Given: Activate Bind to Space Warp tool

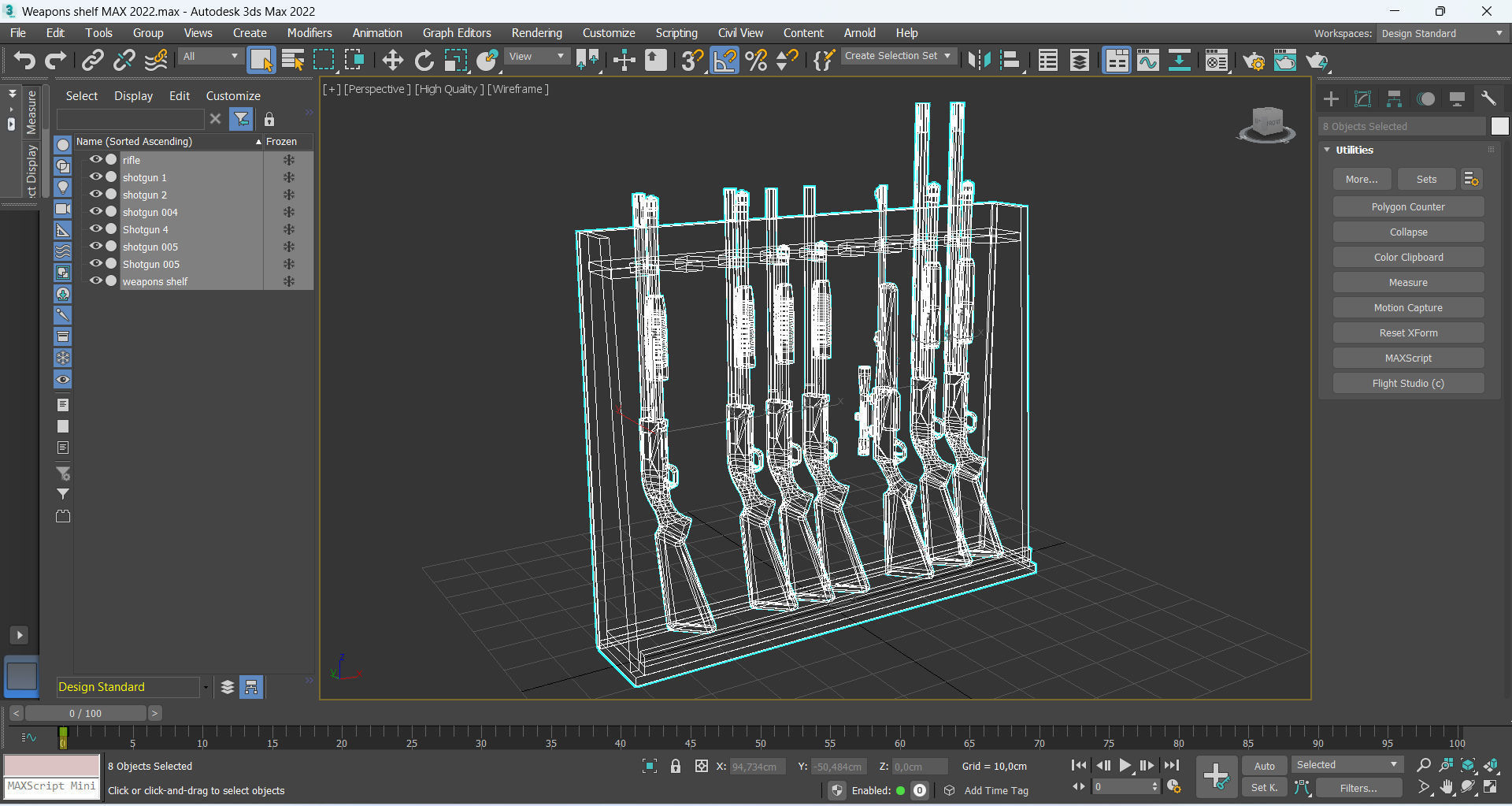Looking at the screenshot, I should coord(156,61).
